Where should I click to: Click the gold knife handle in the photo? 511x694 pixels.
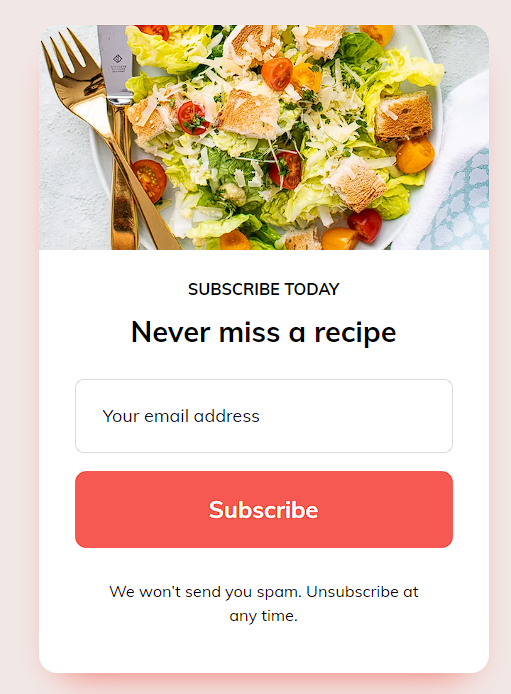pyautogui.click(x=123, y=177)
